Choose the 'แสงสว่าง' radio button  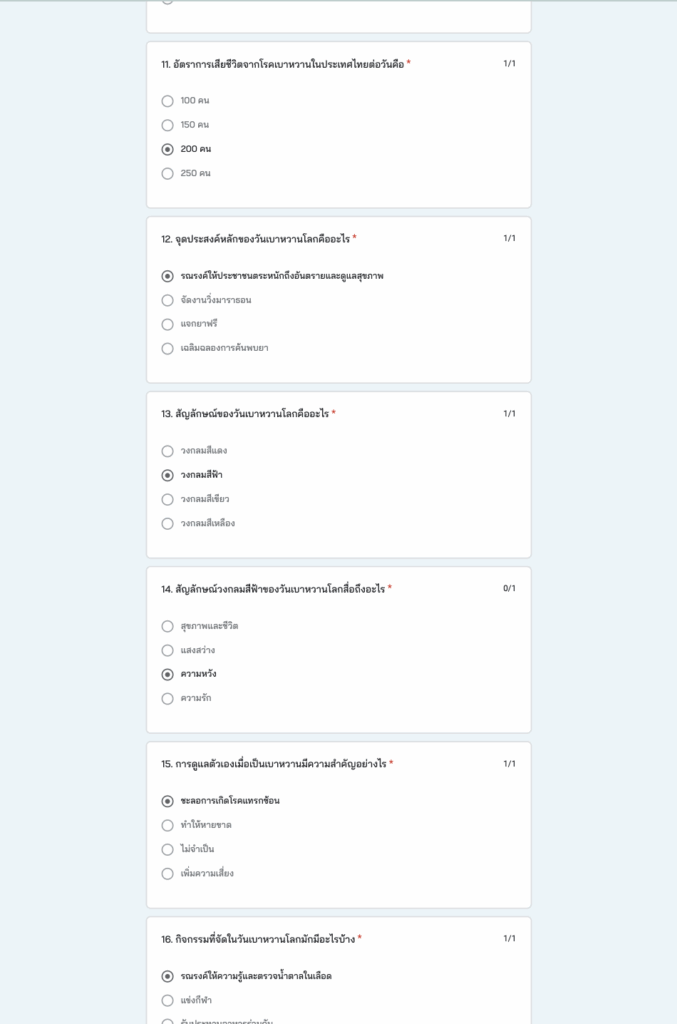point(167,650)
